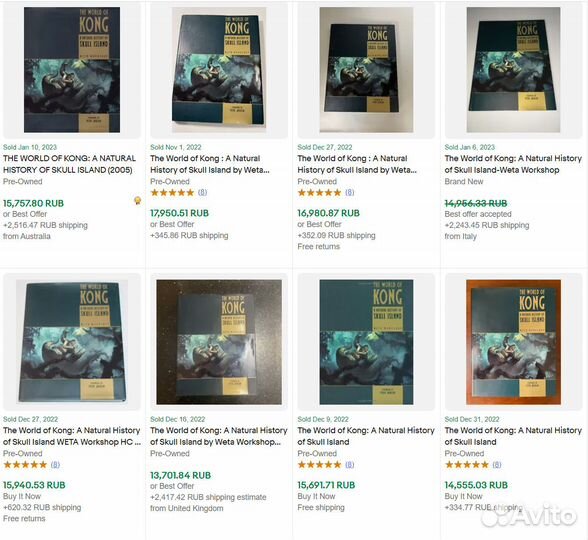This screenshot has height=540, width=588.
Task: Open star rating of Sold Nov 1, 2022 listing
Action: 172,193
